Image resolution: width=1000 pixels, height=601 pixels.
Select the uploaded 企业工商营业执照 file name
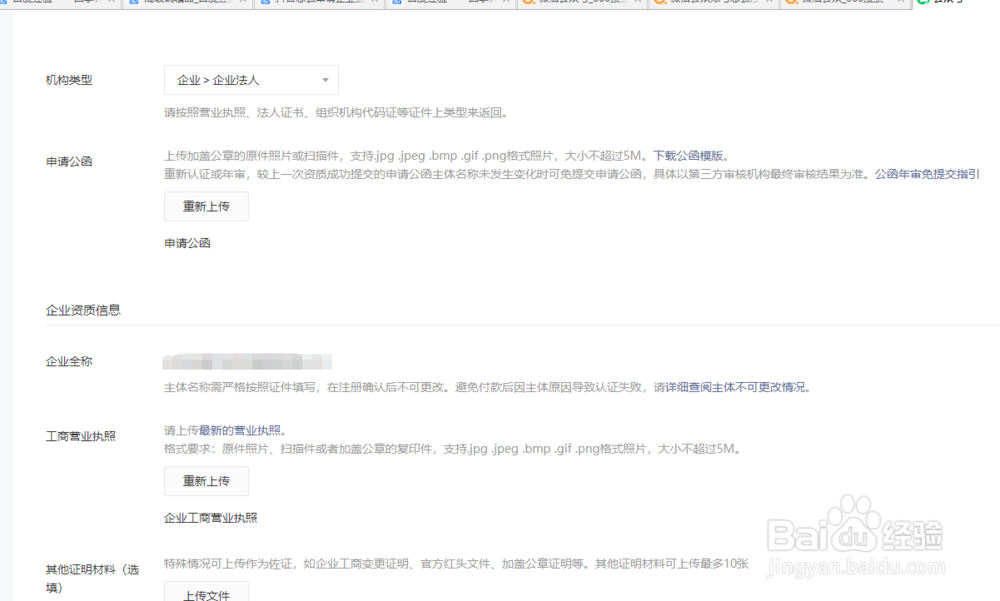[210, 518]
